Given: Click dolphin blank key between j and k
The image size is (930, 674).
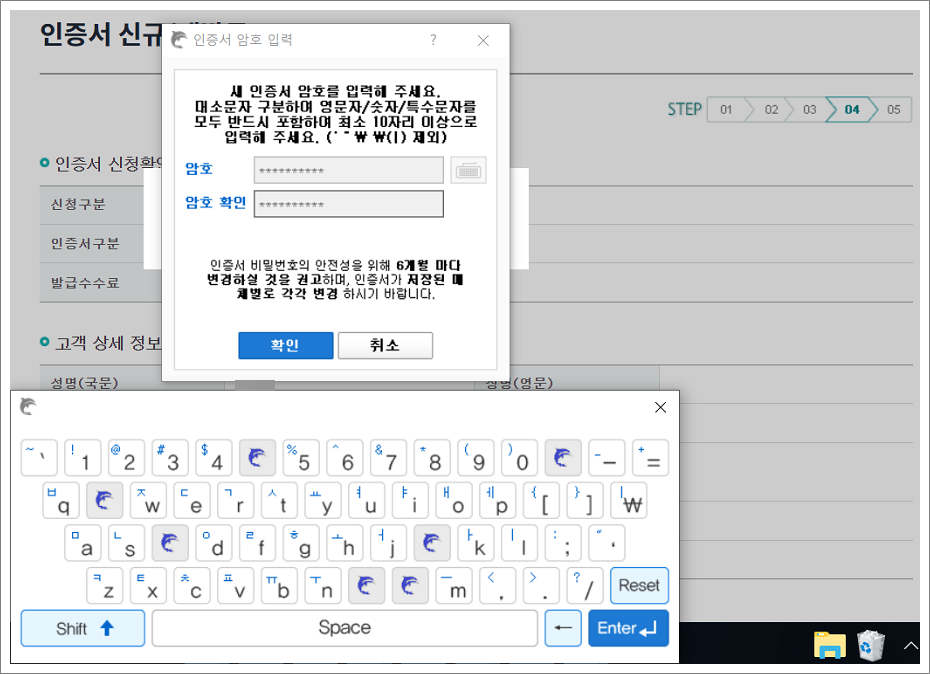Looking at the screenshot, I should (432, 543).
